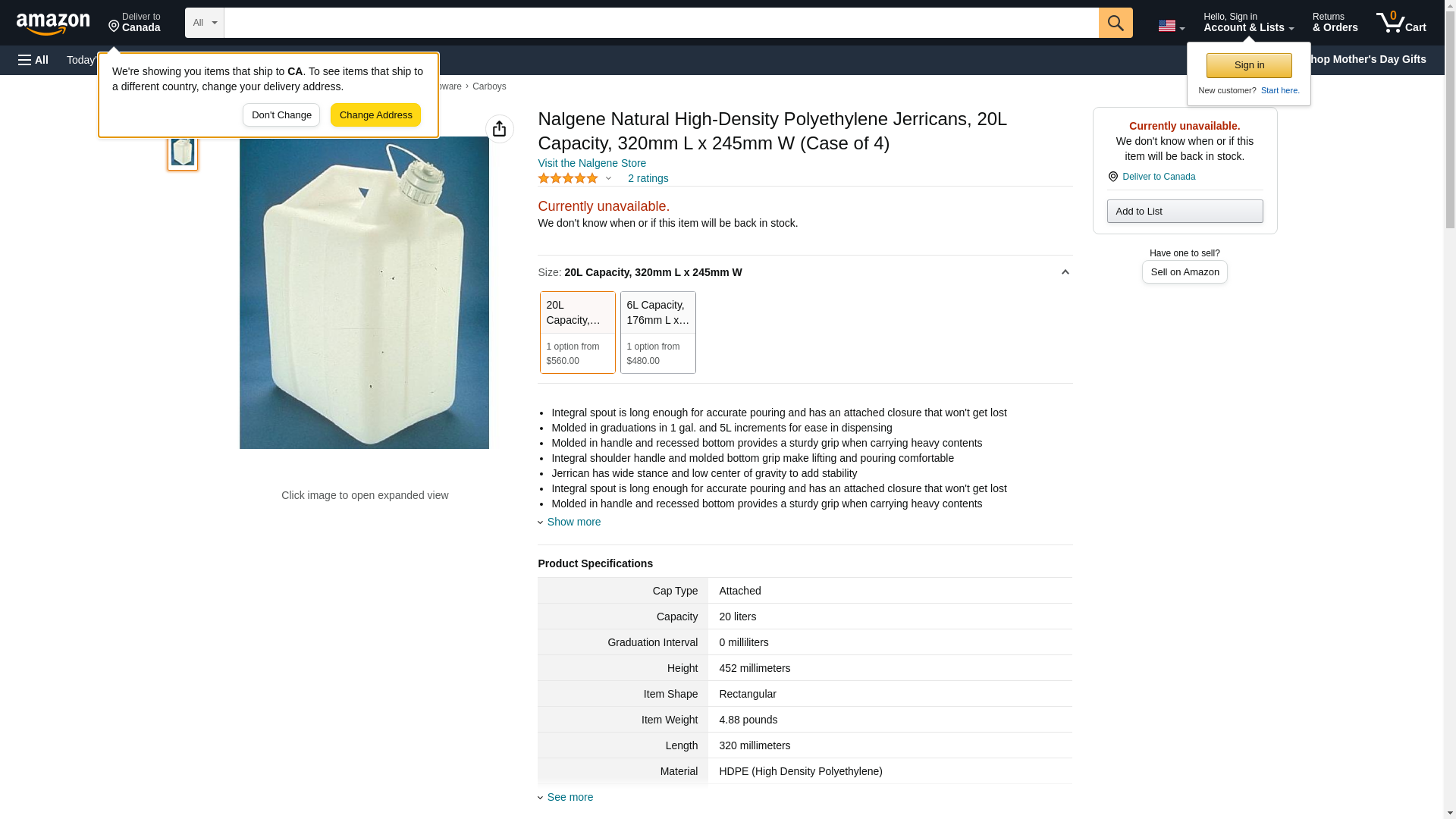Open the country flag language selector

click(1171, 26)
